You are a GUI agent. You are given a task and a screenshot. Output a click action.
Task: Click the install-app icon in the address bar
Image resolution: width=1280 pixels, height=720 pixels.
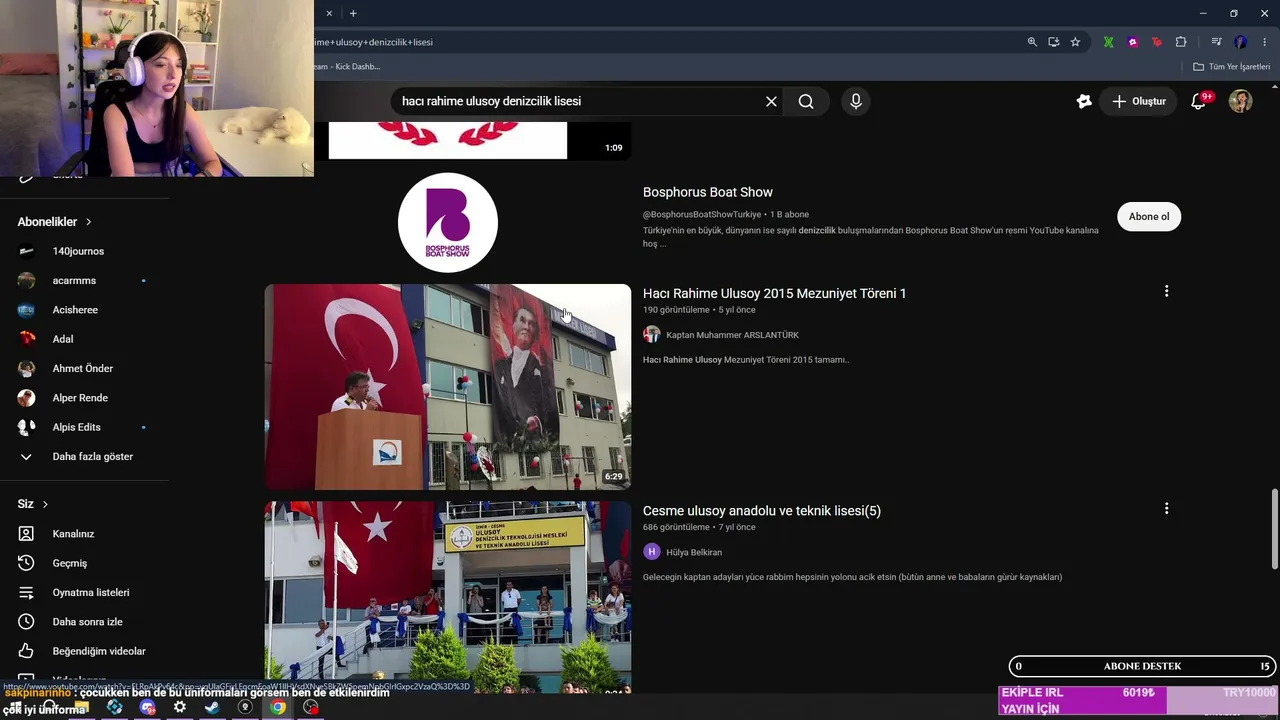pyautogui.click(x=1054, y=42)
